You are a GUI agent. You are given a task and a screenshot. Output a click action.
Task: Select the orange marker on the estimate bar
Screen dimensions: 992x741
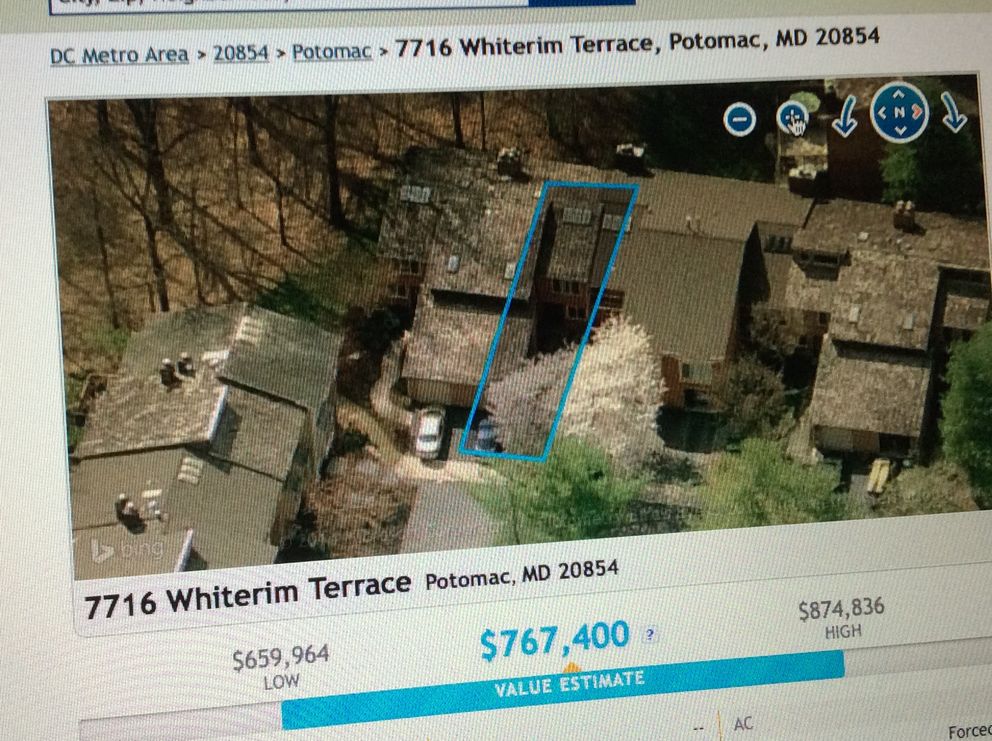[571, 668]
